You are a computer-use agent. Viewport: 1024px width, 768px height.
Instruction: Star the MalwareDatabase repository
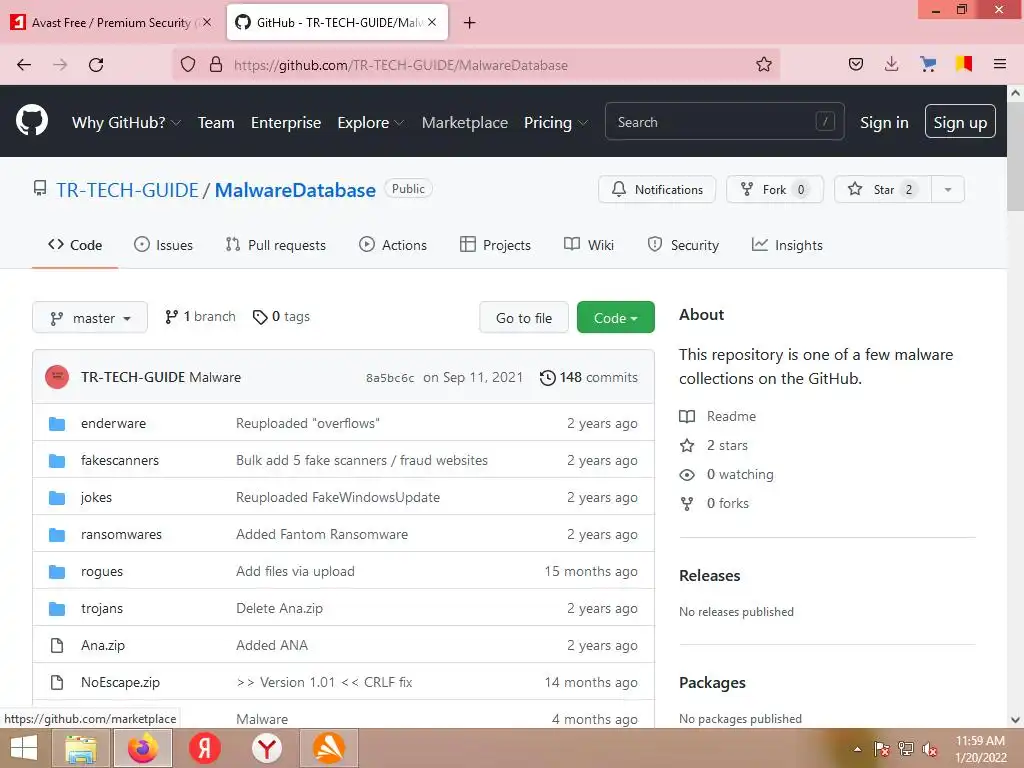(x=882, y=189)
